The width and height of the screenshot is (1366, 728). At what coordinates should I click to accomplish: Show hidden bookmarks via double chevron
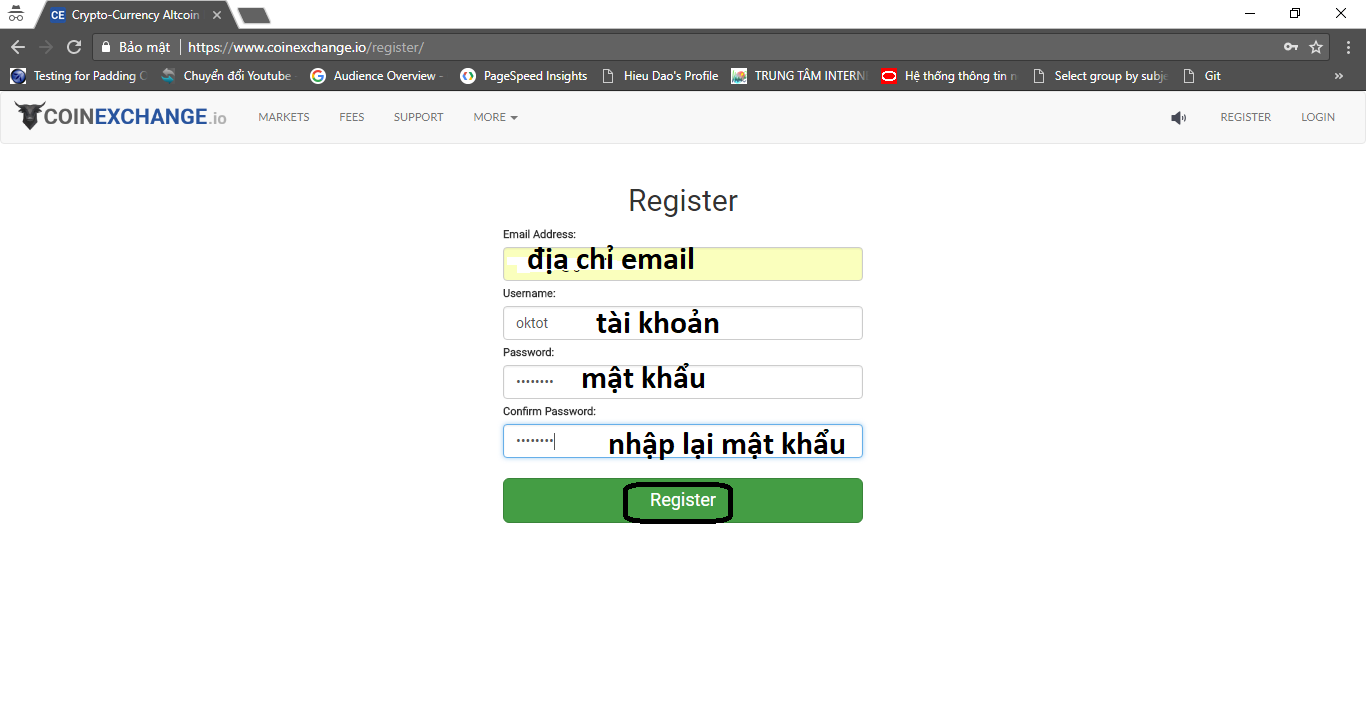click(1339, 76)
